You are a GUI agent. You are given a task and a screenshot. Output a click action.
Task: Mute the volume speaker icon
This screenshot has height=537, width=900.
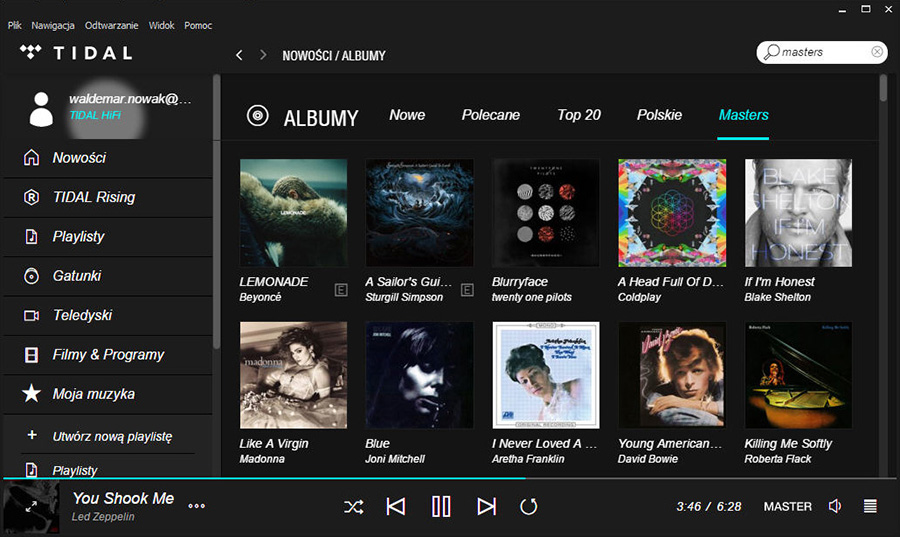835,506
